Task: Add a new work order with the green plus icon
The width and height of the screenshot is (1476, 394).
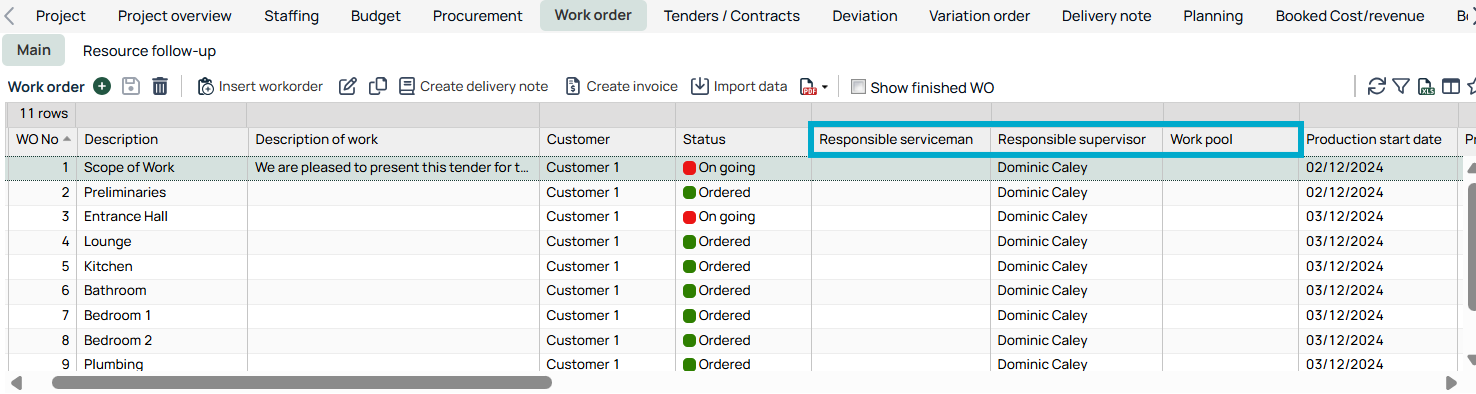Action: (102, 87)
